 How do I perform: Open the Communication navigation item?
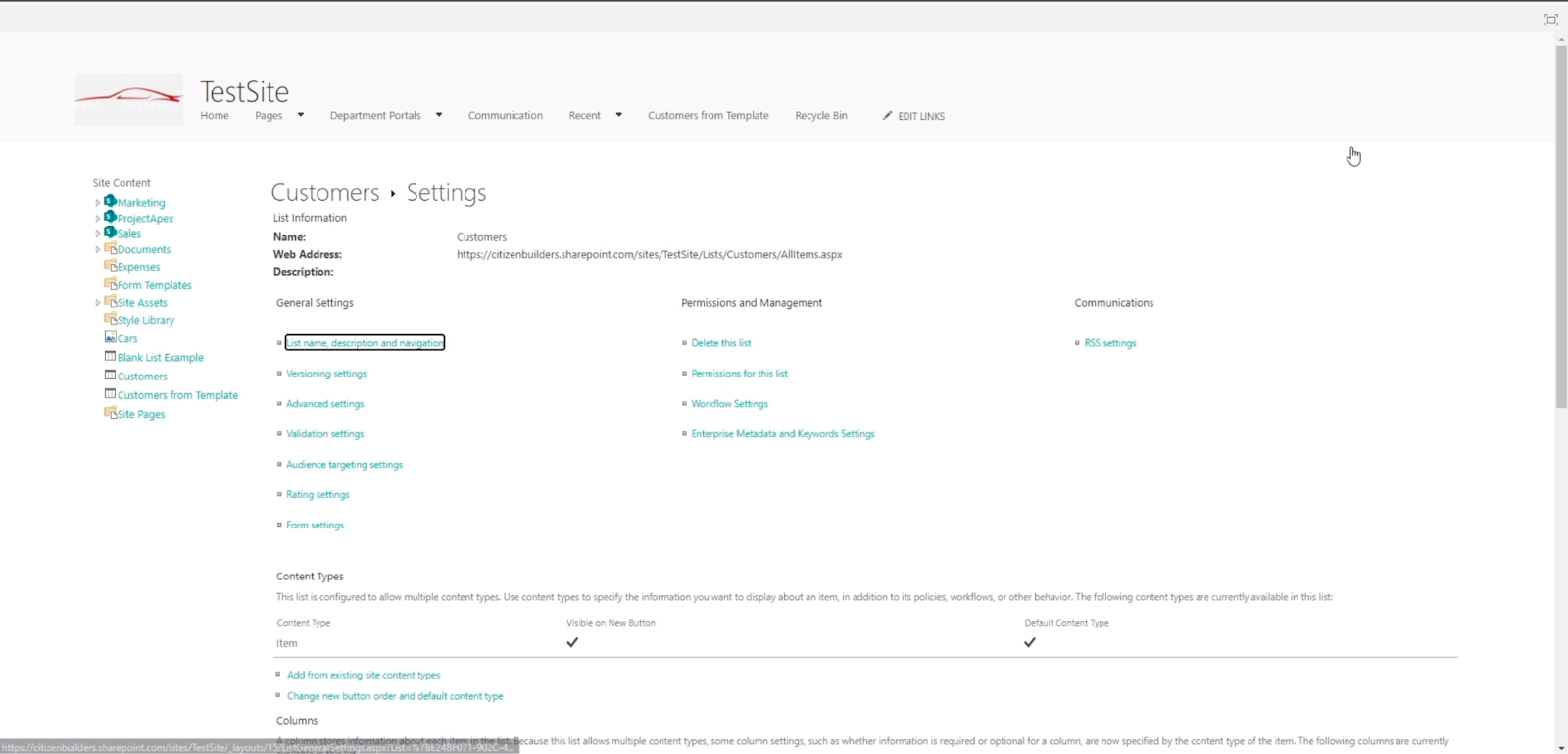click(506, 116)
